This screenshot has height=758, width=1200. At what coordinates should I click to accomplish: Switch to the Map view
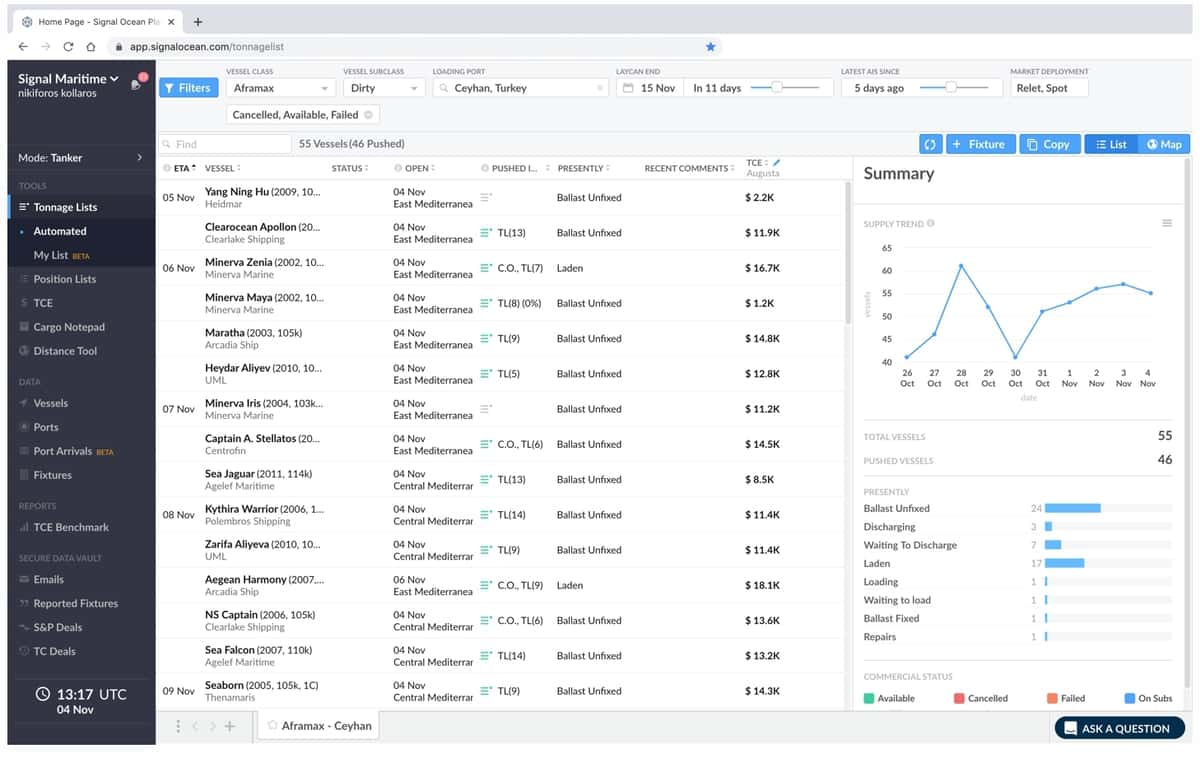click(1163, 143)
